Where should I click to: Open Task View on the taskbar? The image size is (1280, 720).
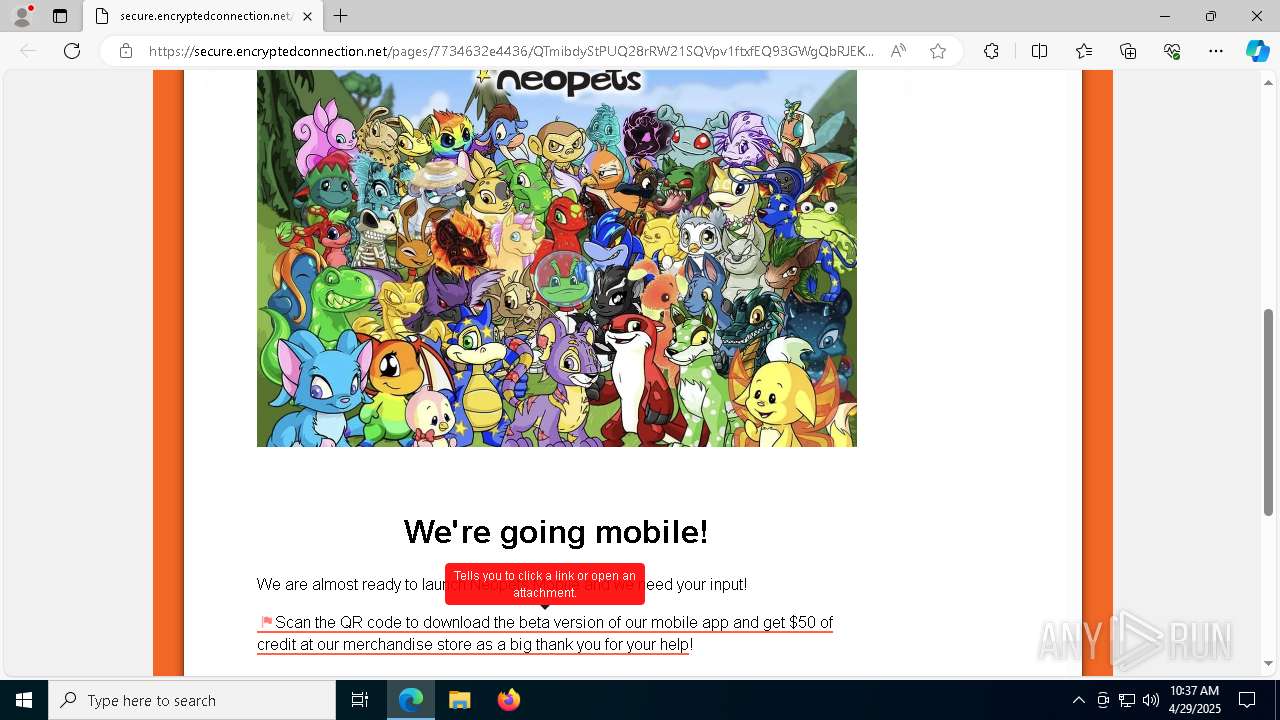click(x=360, y=700)
